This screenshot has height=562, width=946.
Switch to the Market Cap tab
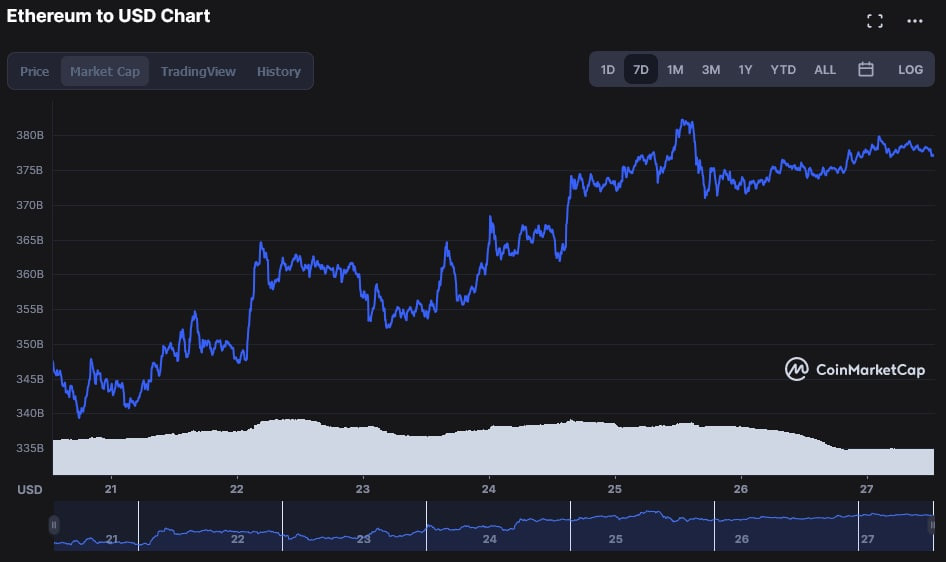[105, 71]
